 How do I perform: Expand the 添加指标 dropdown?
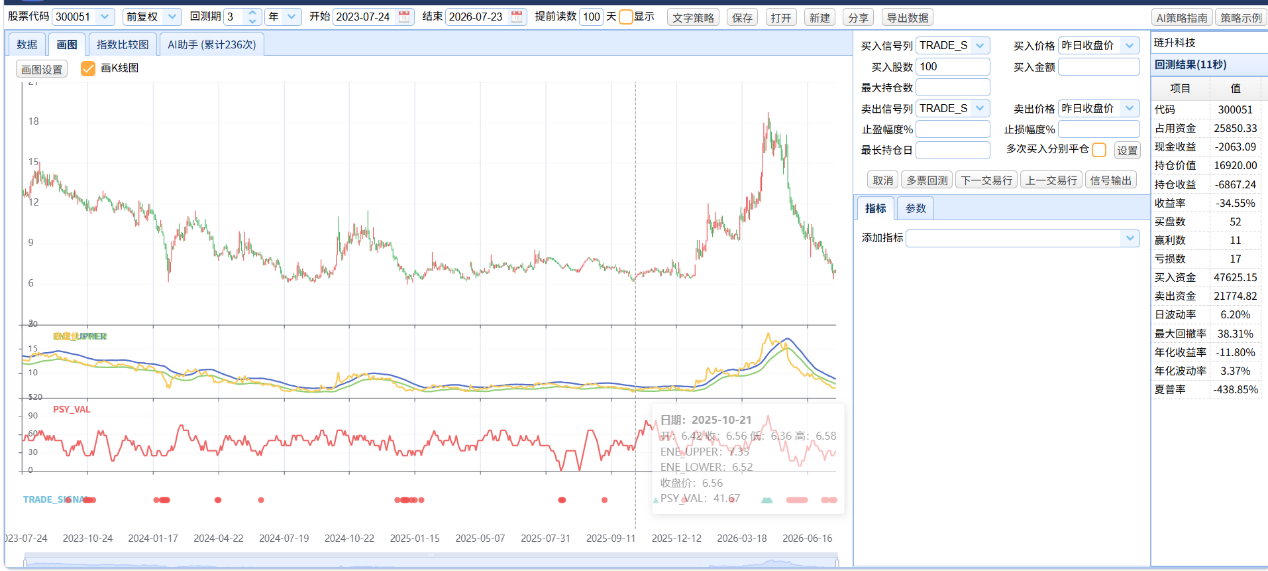[x=1022, y=238]
